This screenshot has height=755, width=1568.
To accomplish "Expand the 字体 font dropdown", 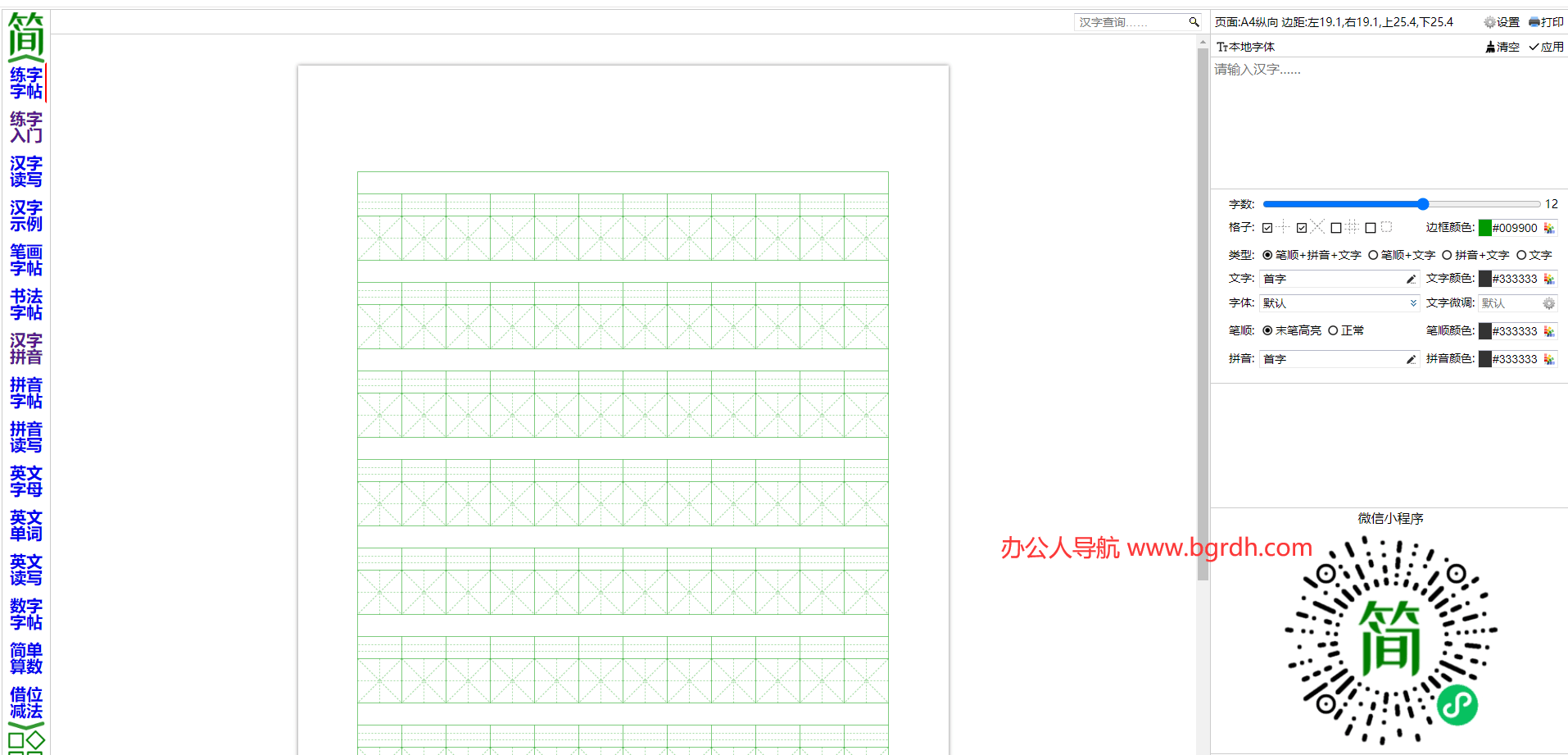I will click(1413, 303).
